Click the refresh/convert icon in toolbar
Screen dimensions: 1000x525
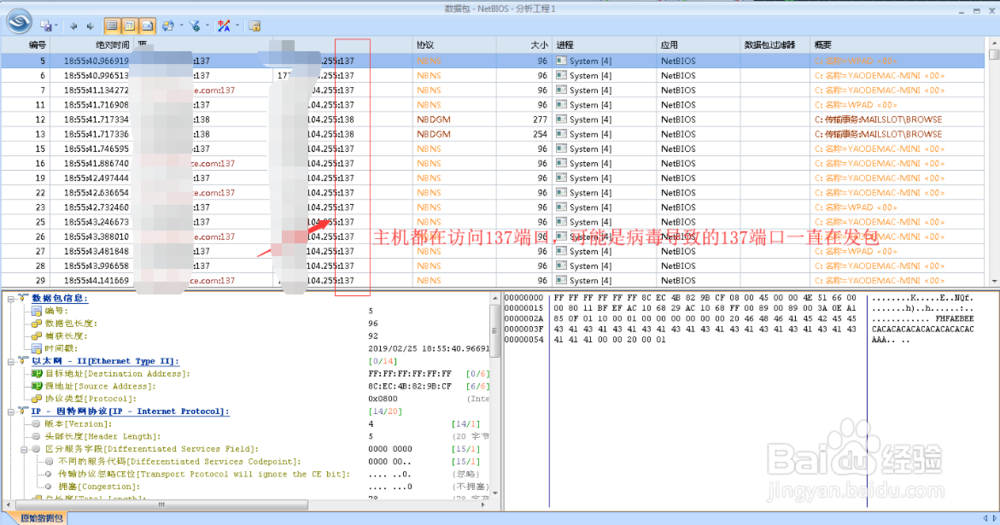click(168, 26)
